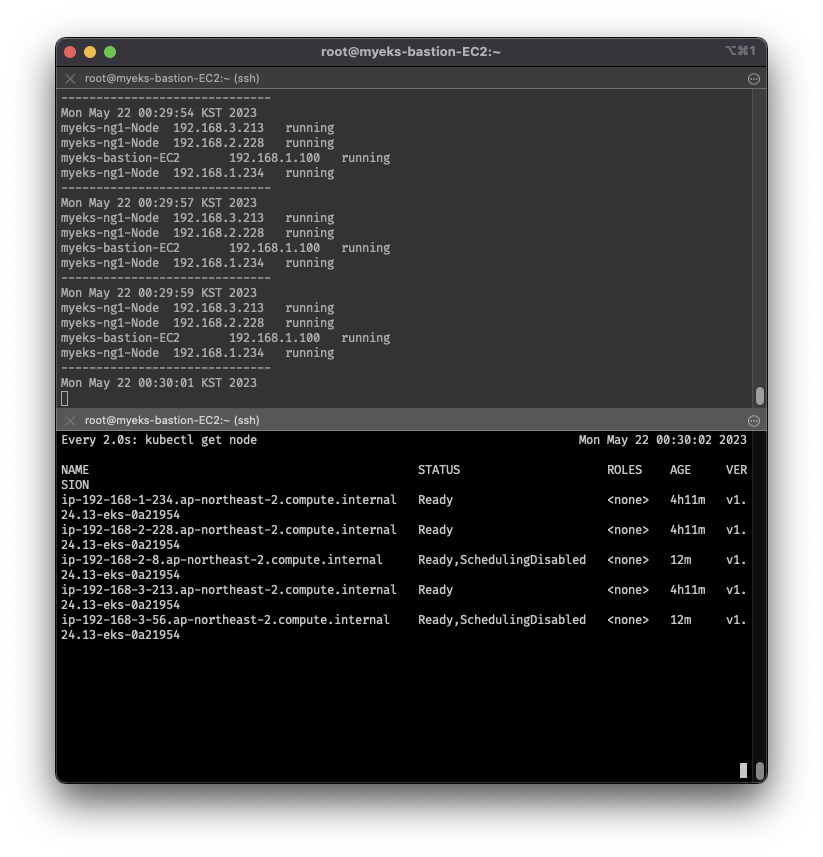823x857 pixels.
Task: Click the ROLES column header
Action: [x=624, y=470]
